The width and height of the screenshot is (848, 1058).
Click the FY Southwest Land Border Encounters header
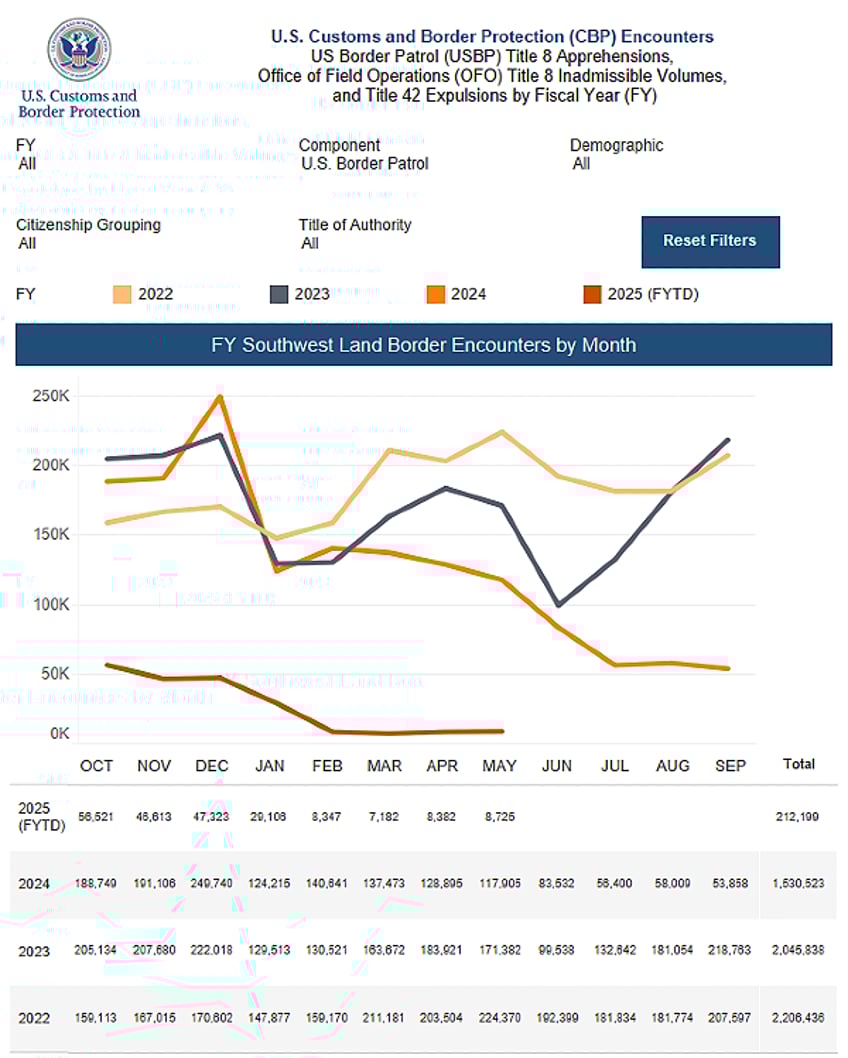[x=424, y=345]
